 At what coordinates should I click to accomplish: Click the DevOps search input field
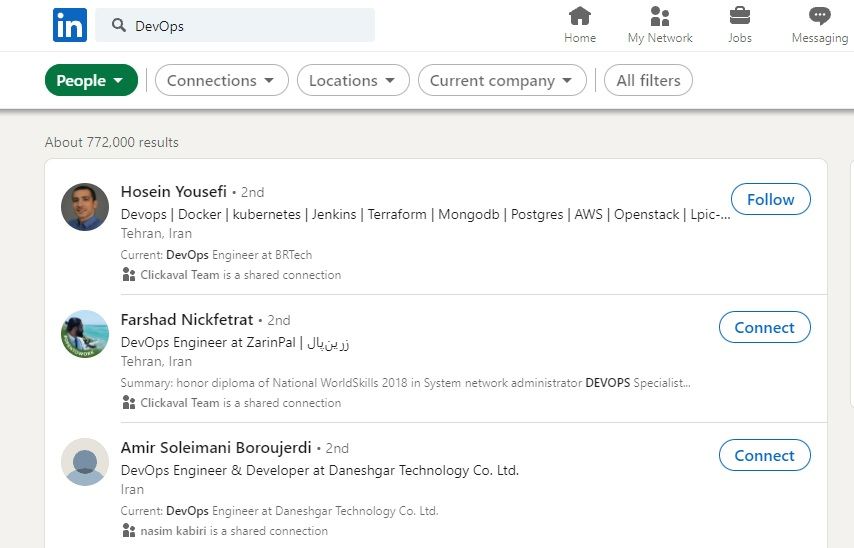(x=235, y=25)
